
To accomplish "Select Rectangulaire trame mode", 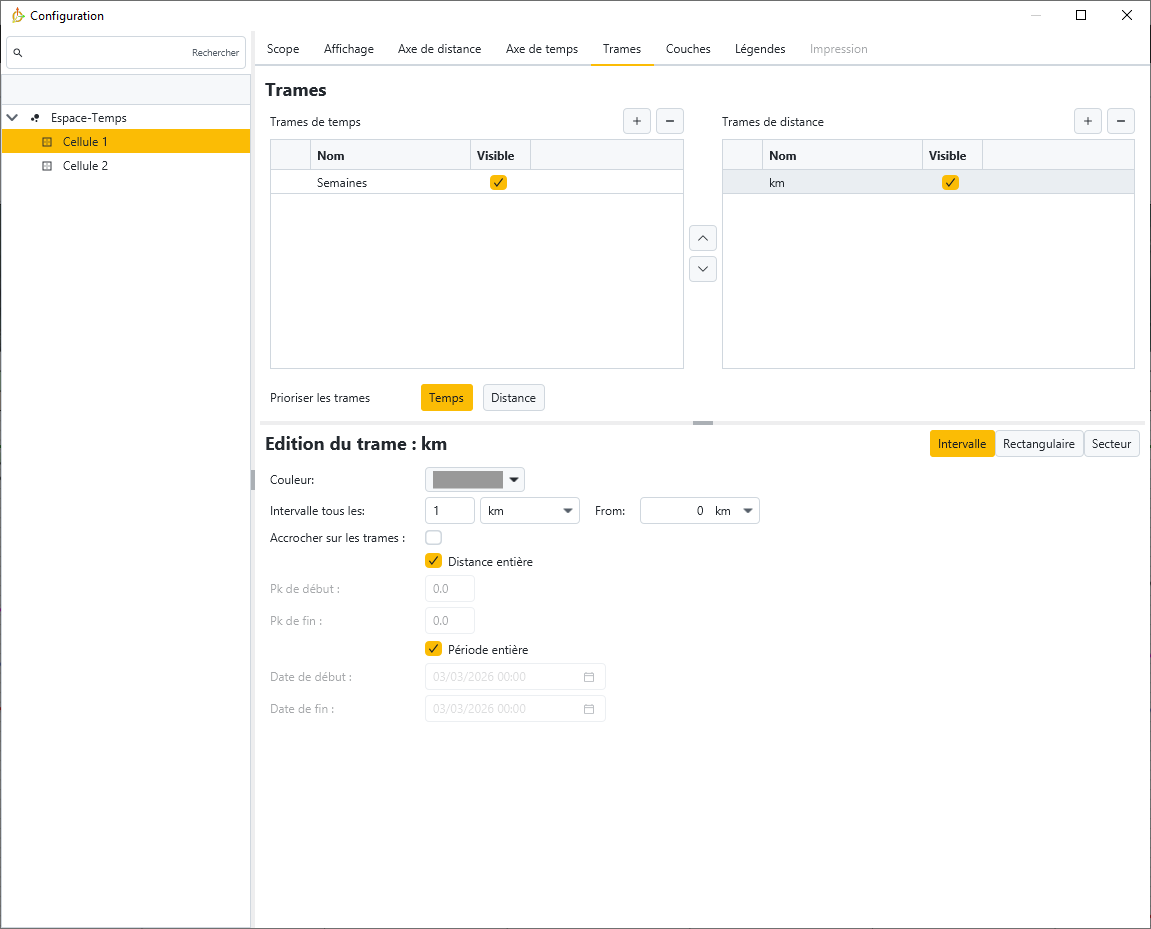I will click(1039, 444).
